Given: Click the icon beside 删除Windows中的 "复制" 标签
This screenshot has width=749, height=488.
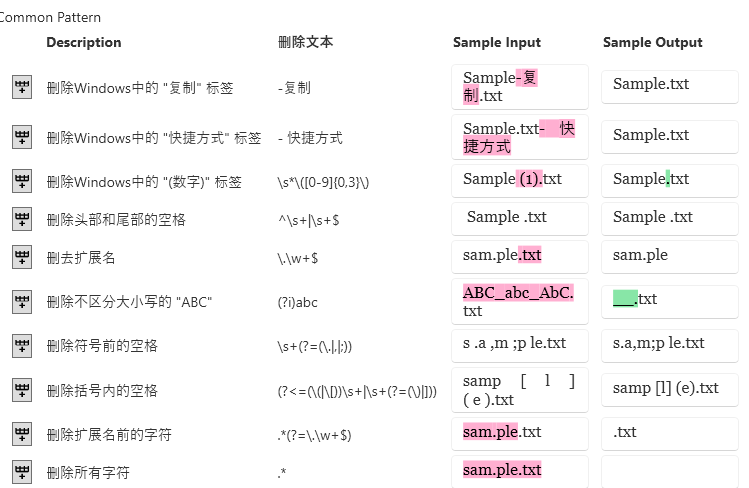Looking at the screenshot, I should [22, 87].
